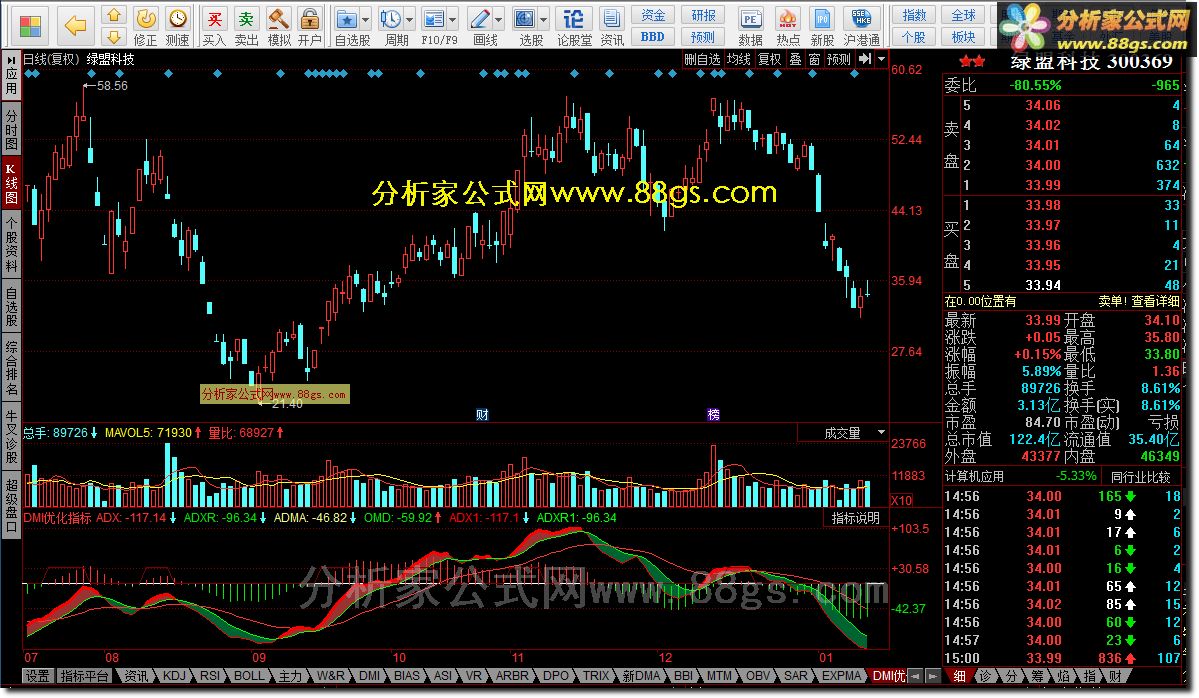
Task: Click the 买入 buy icon
Action: pyautogui.click(x=215, y=27)
